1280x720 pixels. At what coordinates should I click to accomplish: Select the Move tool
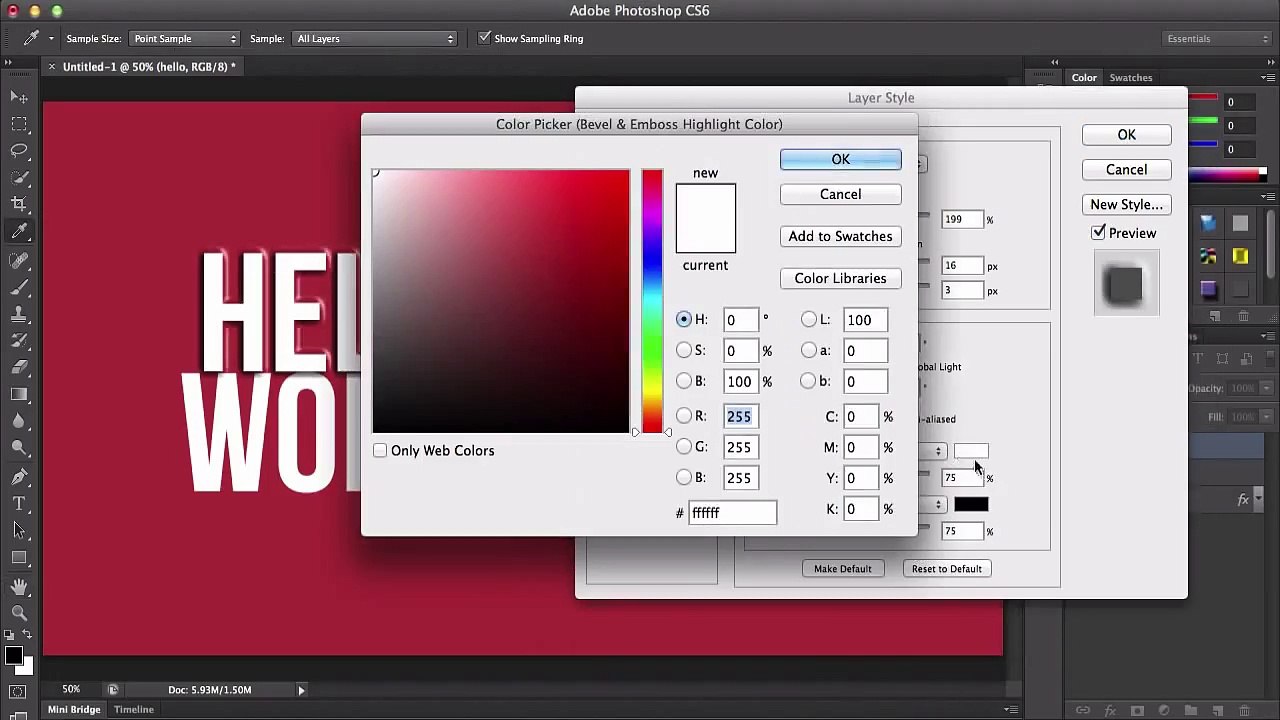[19, 97]
